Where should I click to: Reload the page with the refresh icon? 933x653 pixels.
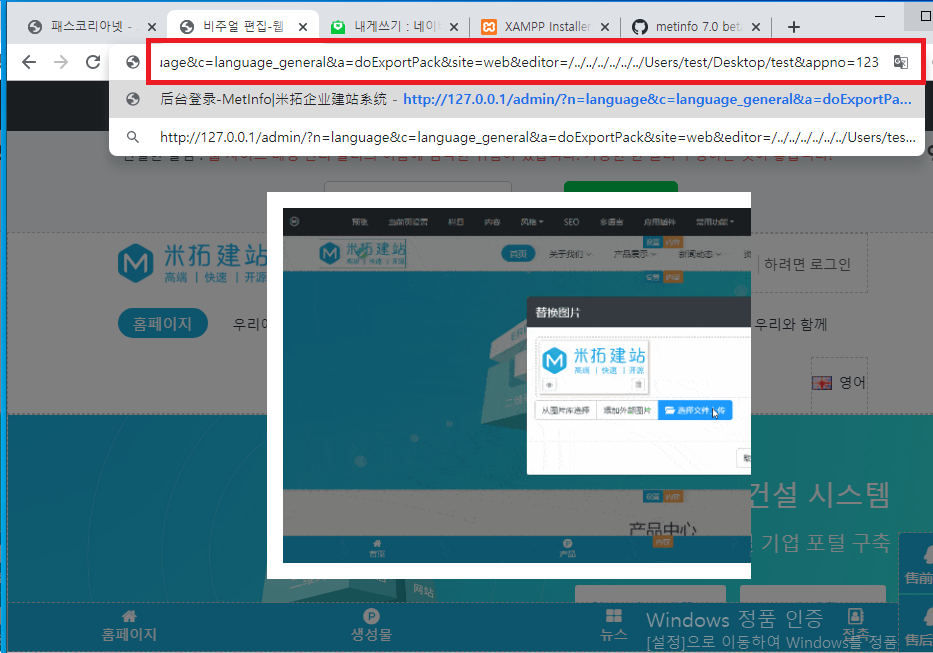pos(93,62)
